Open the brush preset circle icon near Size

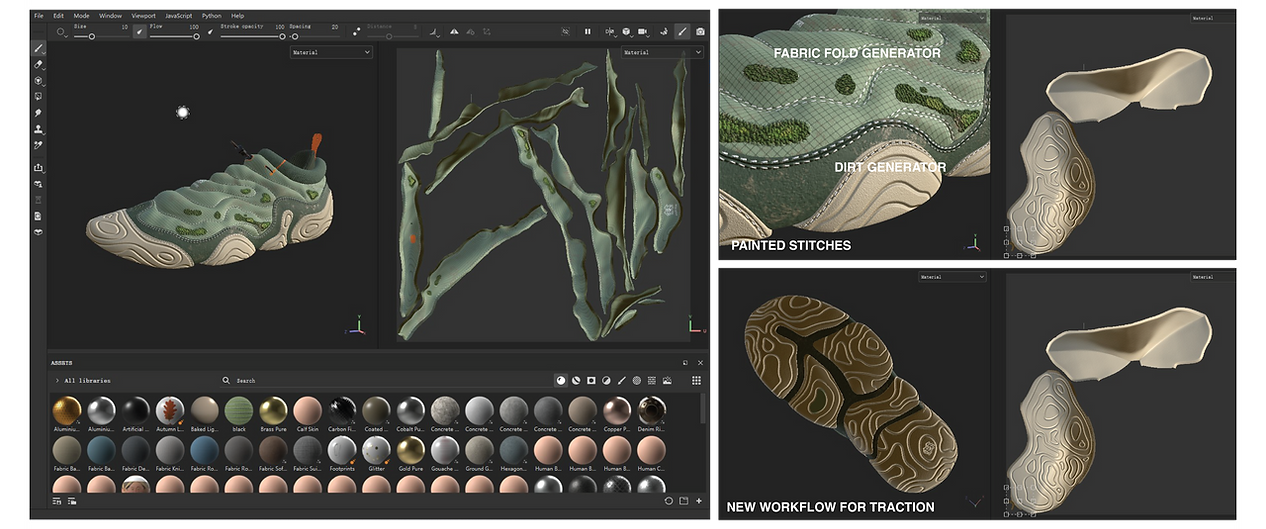pos(61,32)
